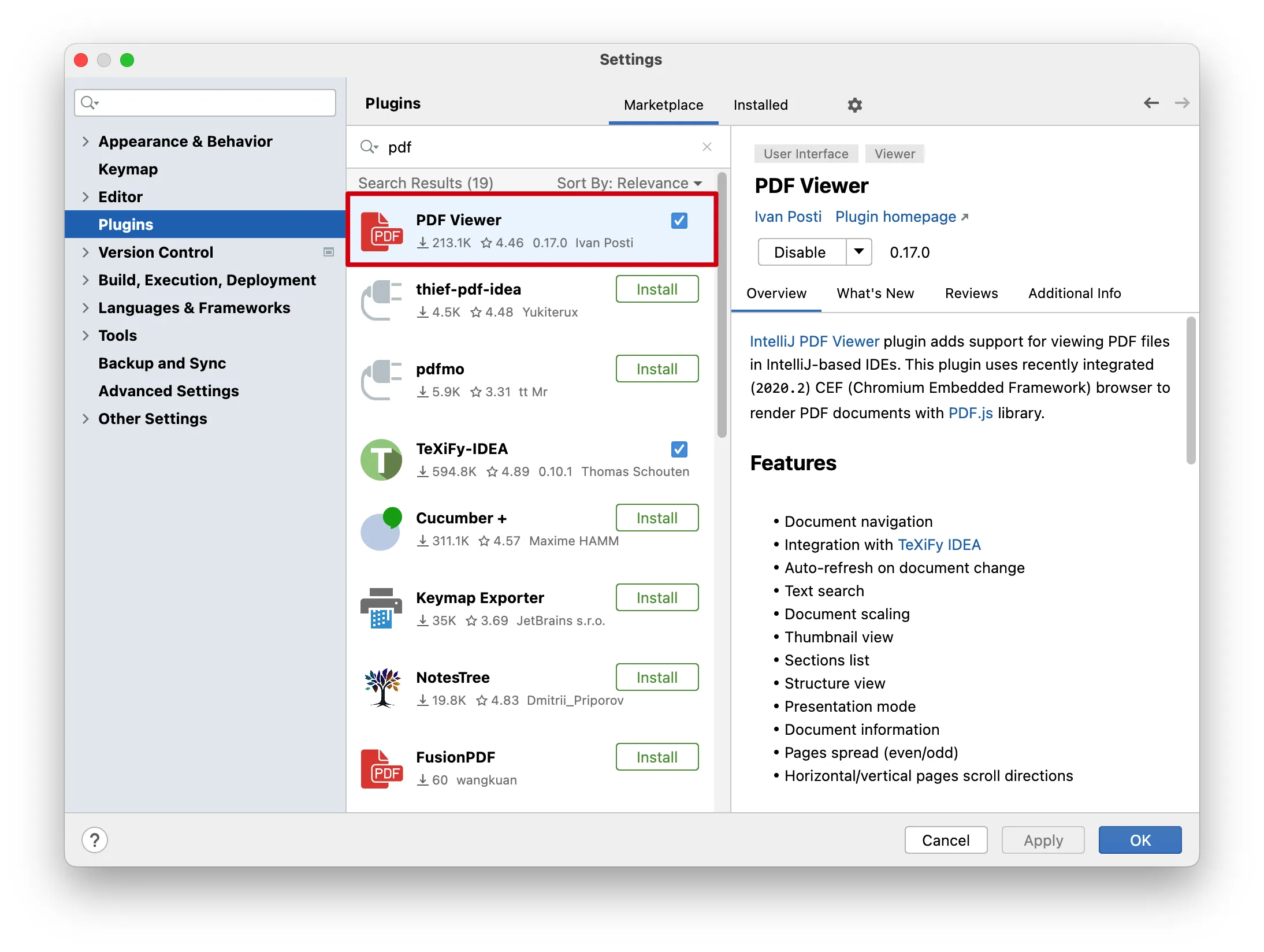The height and width of the screenshot is (952, 1264).
Task: Click the Cucumber + plugin icon
Action: pos(381,529)
